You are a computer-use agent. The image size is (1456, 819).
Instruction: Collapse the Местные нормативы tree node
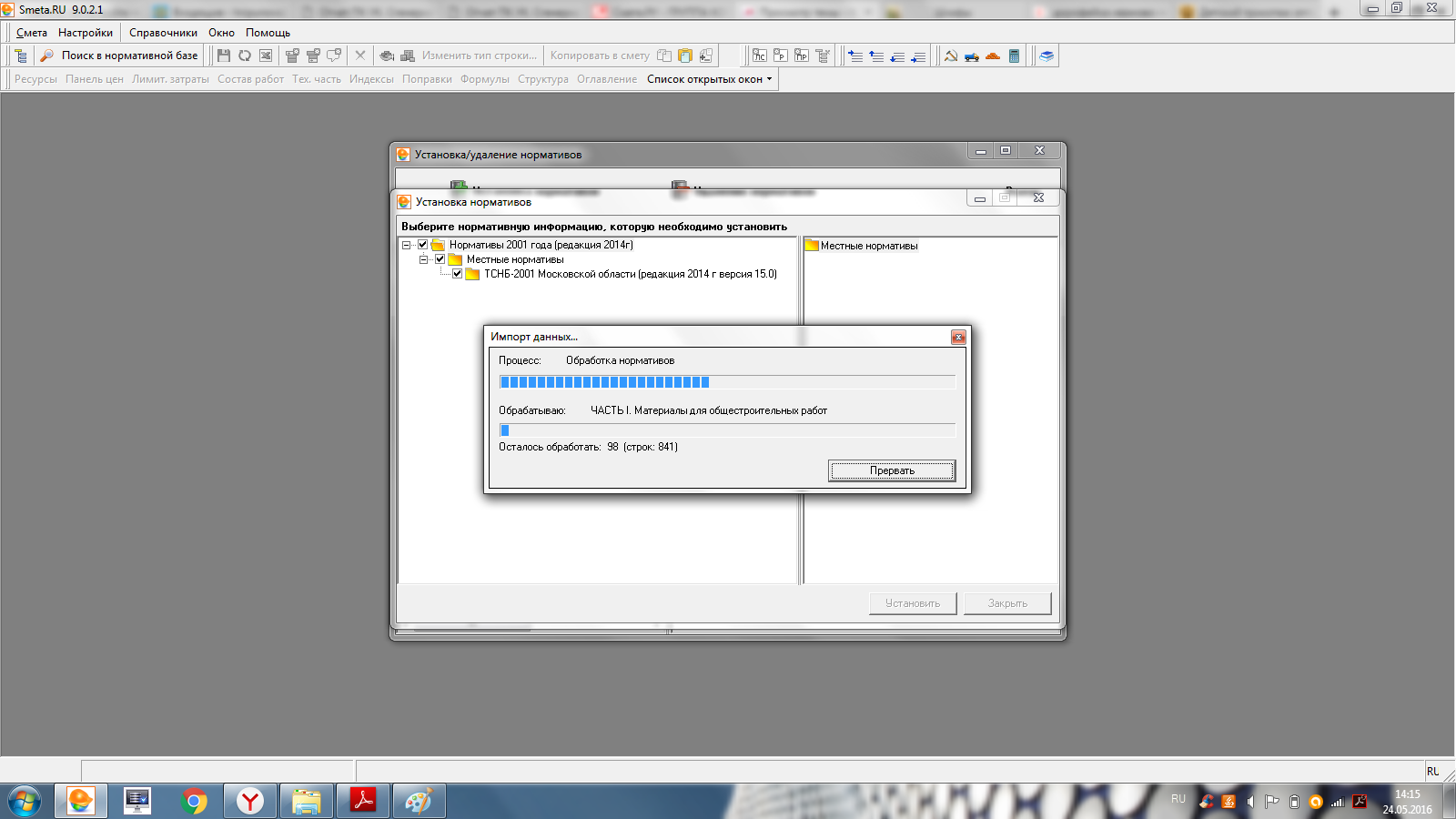[423, 259]
